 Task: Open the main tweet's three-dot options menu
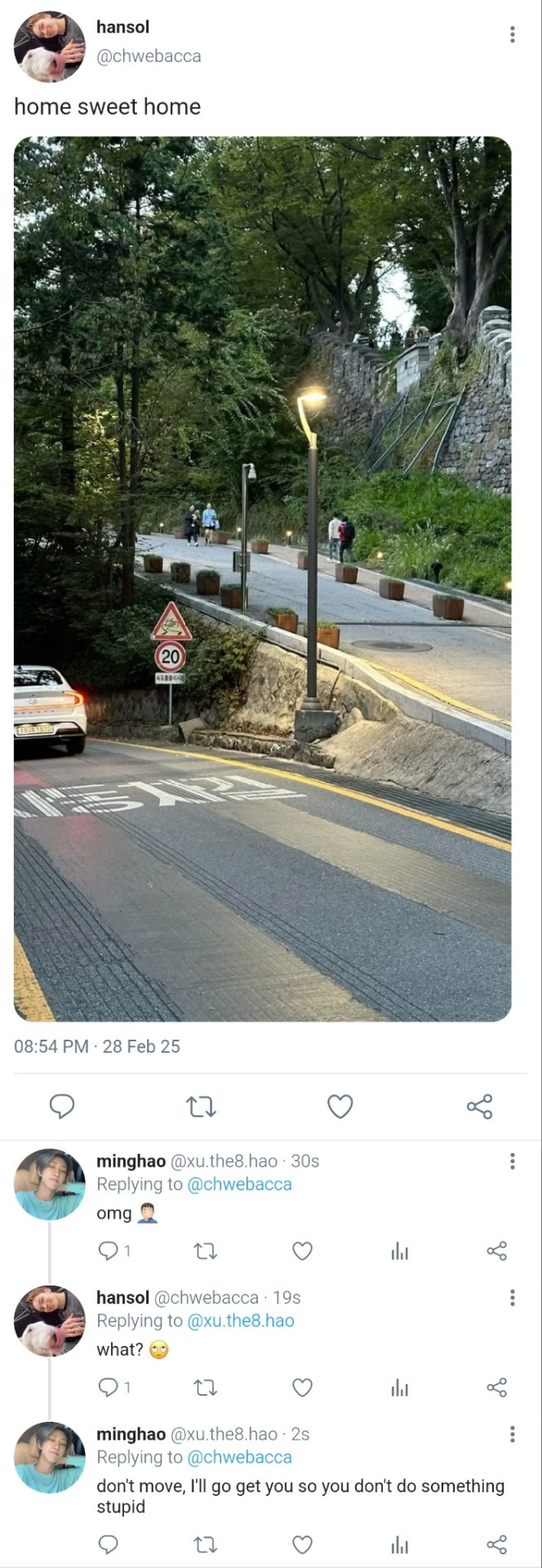tap(512, 34)
